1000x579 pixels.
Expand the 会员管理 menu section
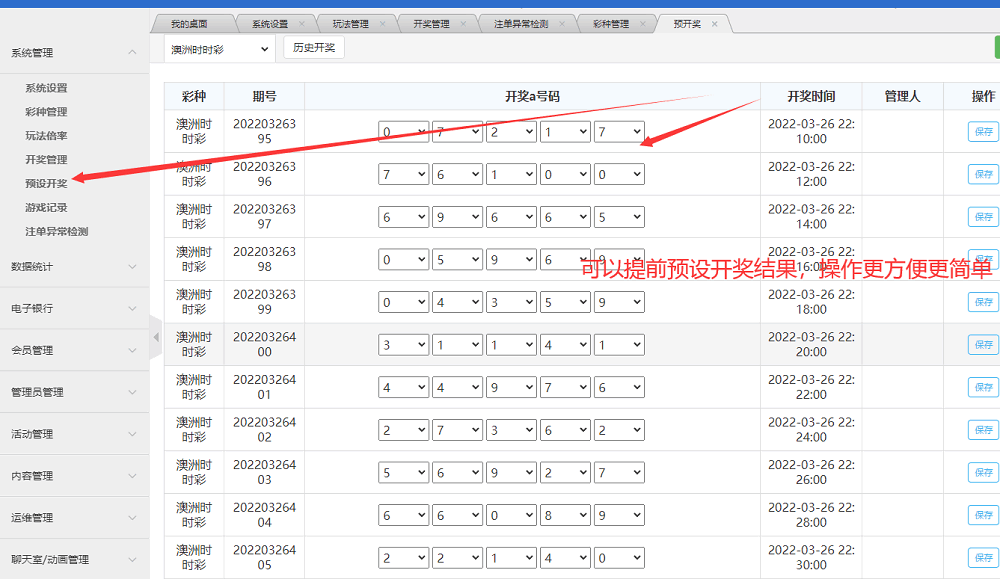coord(132,351)
